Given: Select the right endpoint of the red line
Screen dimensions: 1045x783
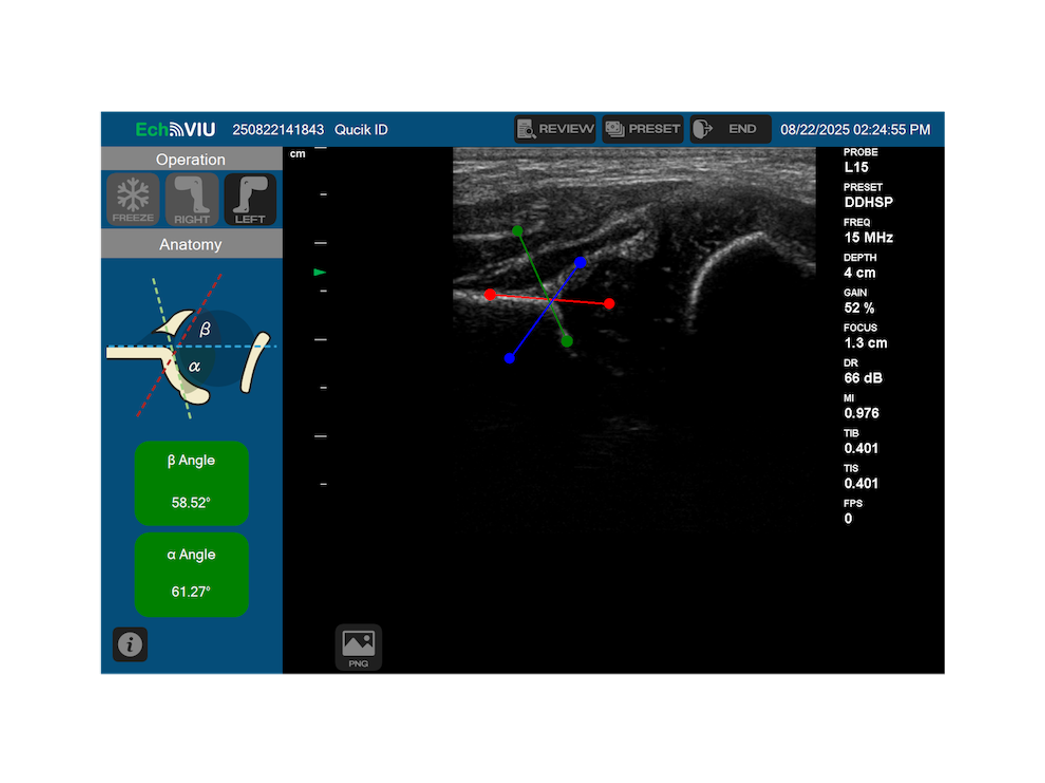Looking at the screenshot, I should pyautogui.click(x=609, y=303).
